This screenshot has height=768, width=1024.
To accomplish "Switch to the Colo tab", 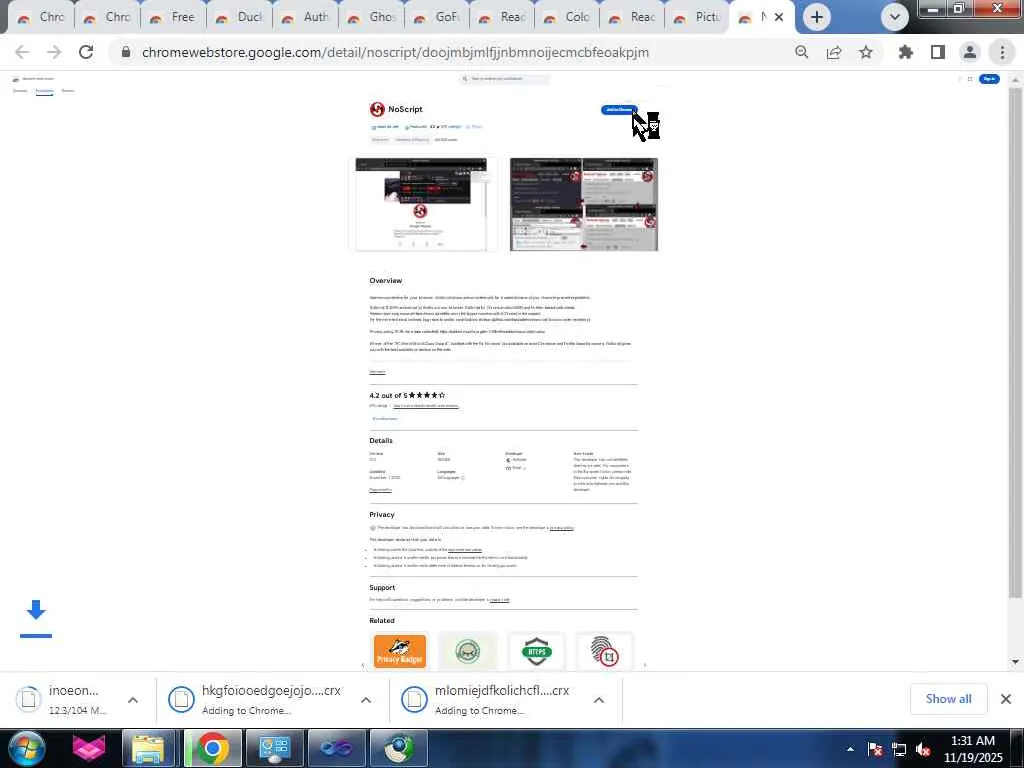I will pyautogui.click(x=568, y=17).
